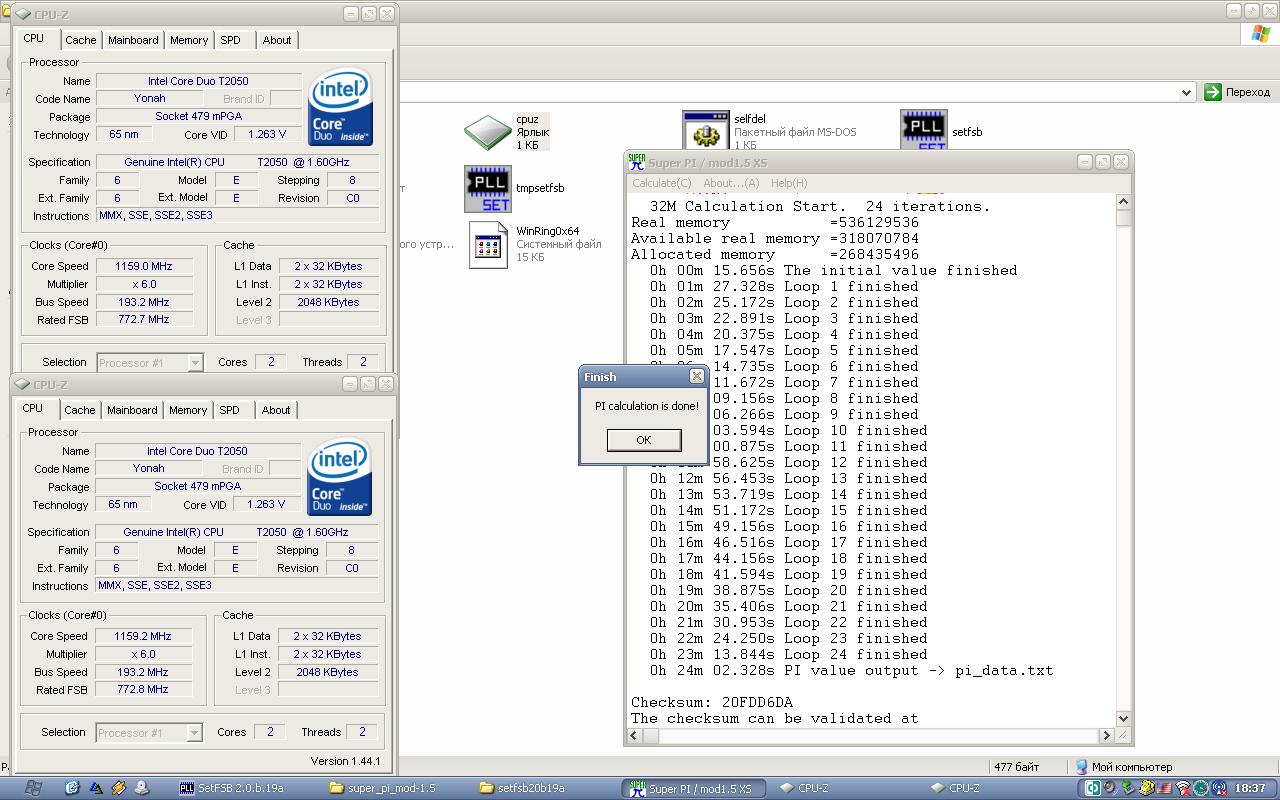
Task: Switch to super_pi_mod-1.5 folder taskbar button
Action: click(397, 788)
